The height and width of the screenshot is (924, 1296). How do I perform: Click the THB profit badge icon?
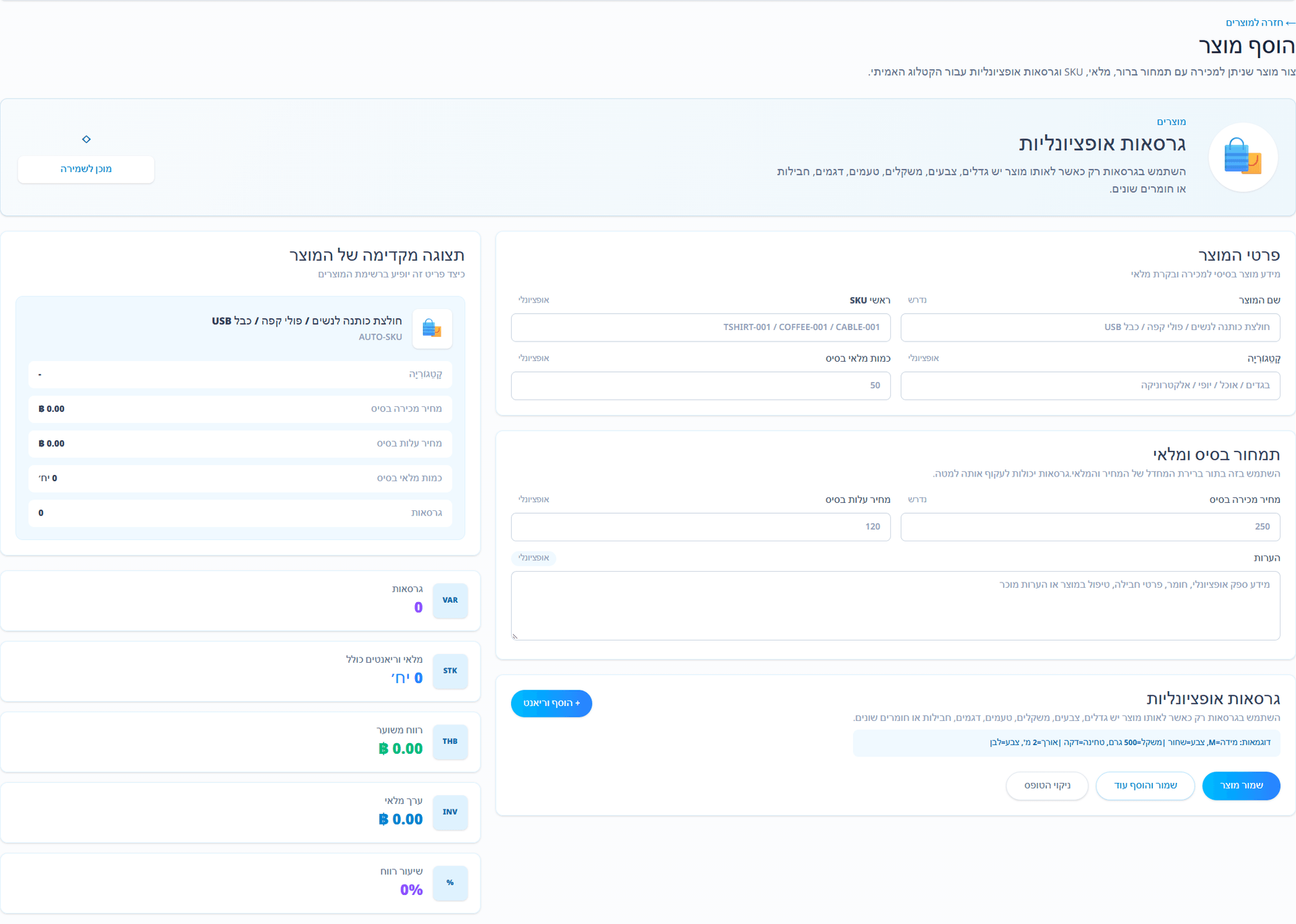450,742
